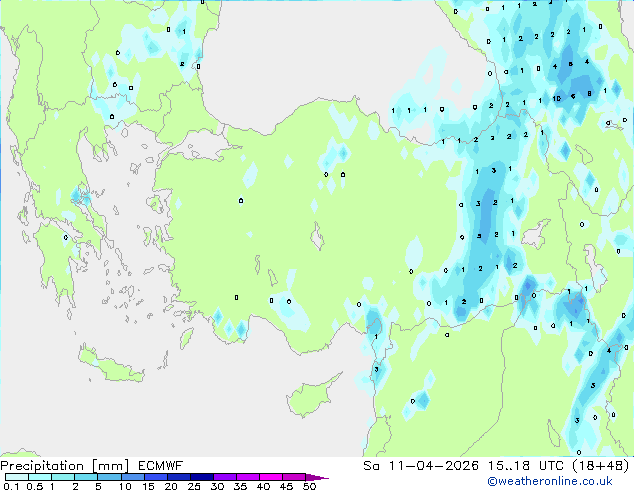Image resolution: width=634 pixels, height=490 pixels.
Task: Select the 0.1–0.5 mm palest legend swatch
Action: coord(17,477)
